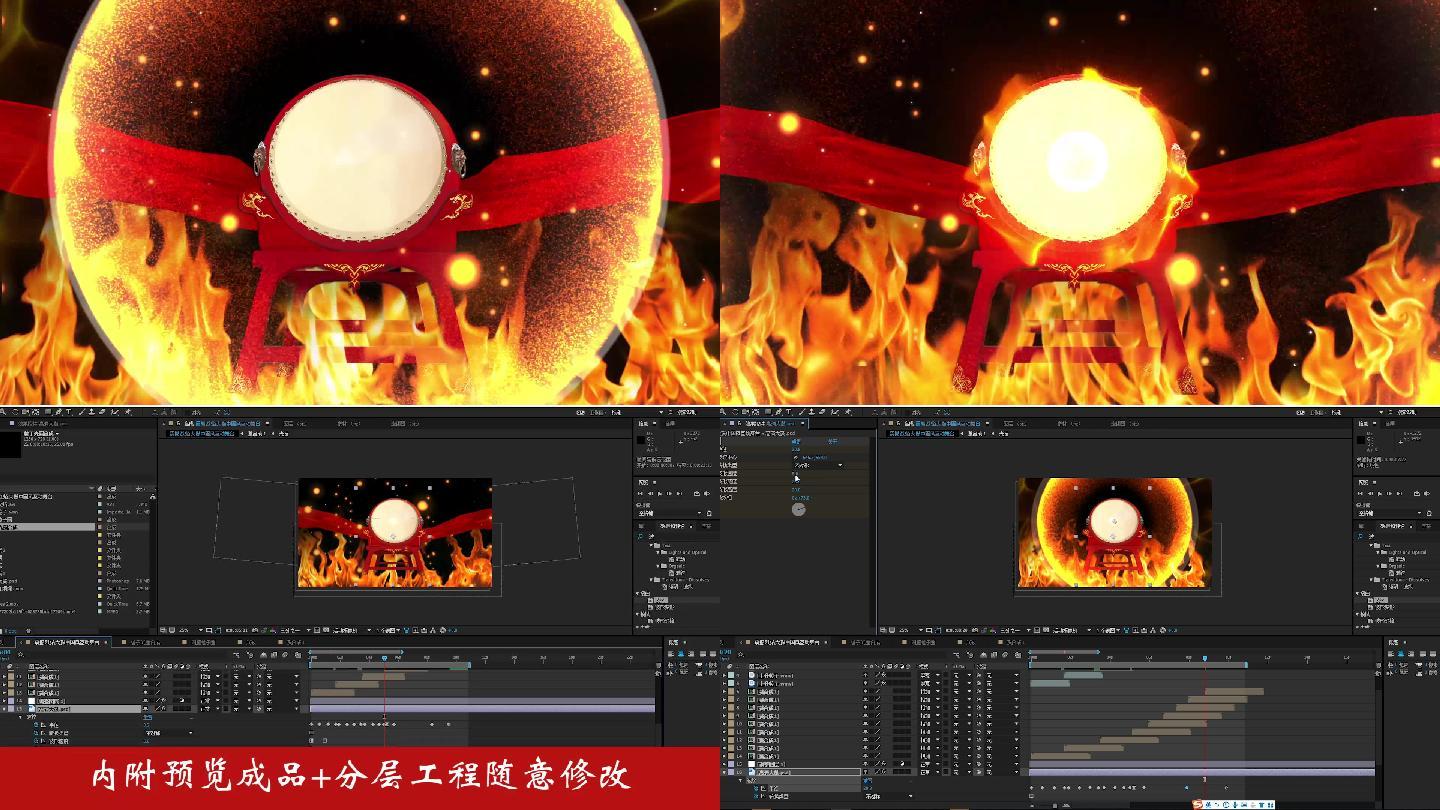Select the Type tool in right window toolbar

(788, 412)
